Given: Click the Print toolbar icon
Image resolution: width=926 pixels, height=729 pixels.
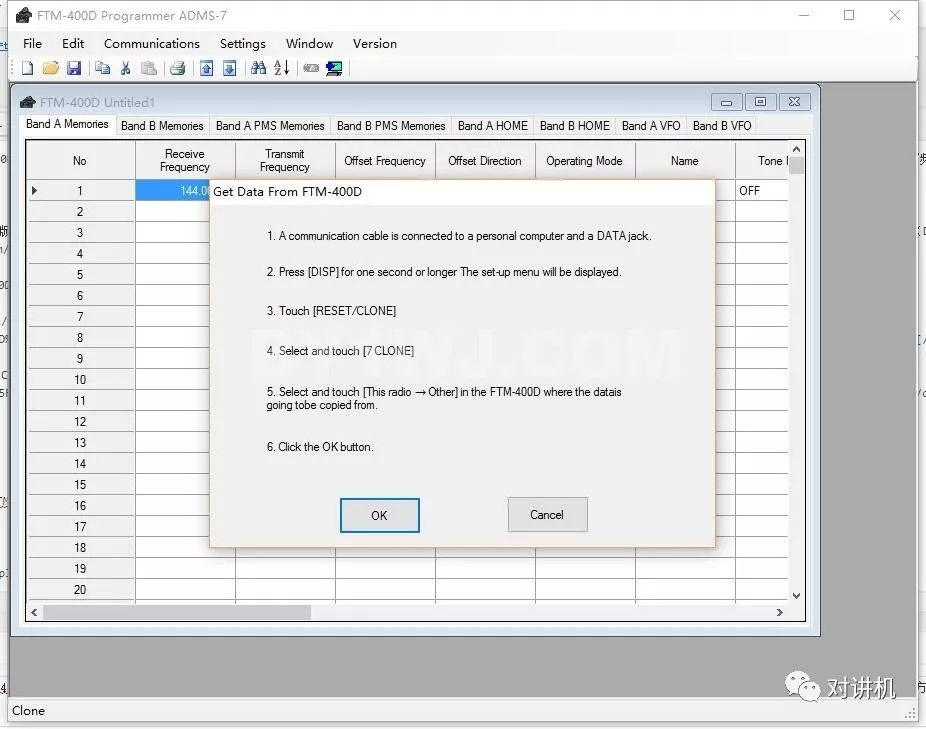Looking at the screenshot, I should click(177, 68).
